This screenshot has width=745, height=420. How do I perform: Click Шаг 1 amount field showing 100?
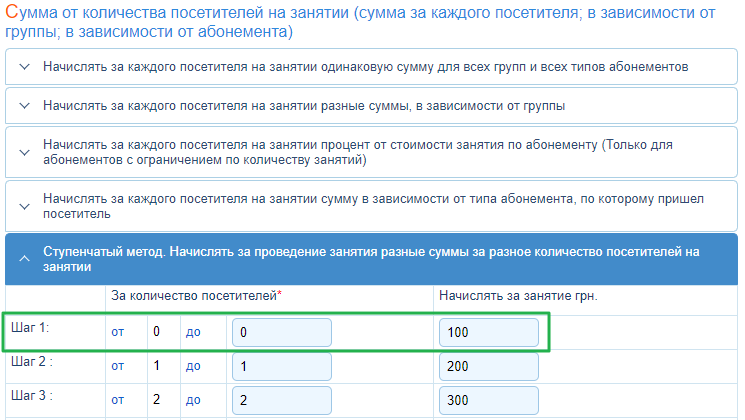coord(488,332)
